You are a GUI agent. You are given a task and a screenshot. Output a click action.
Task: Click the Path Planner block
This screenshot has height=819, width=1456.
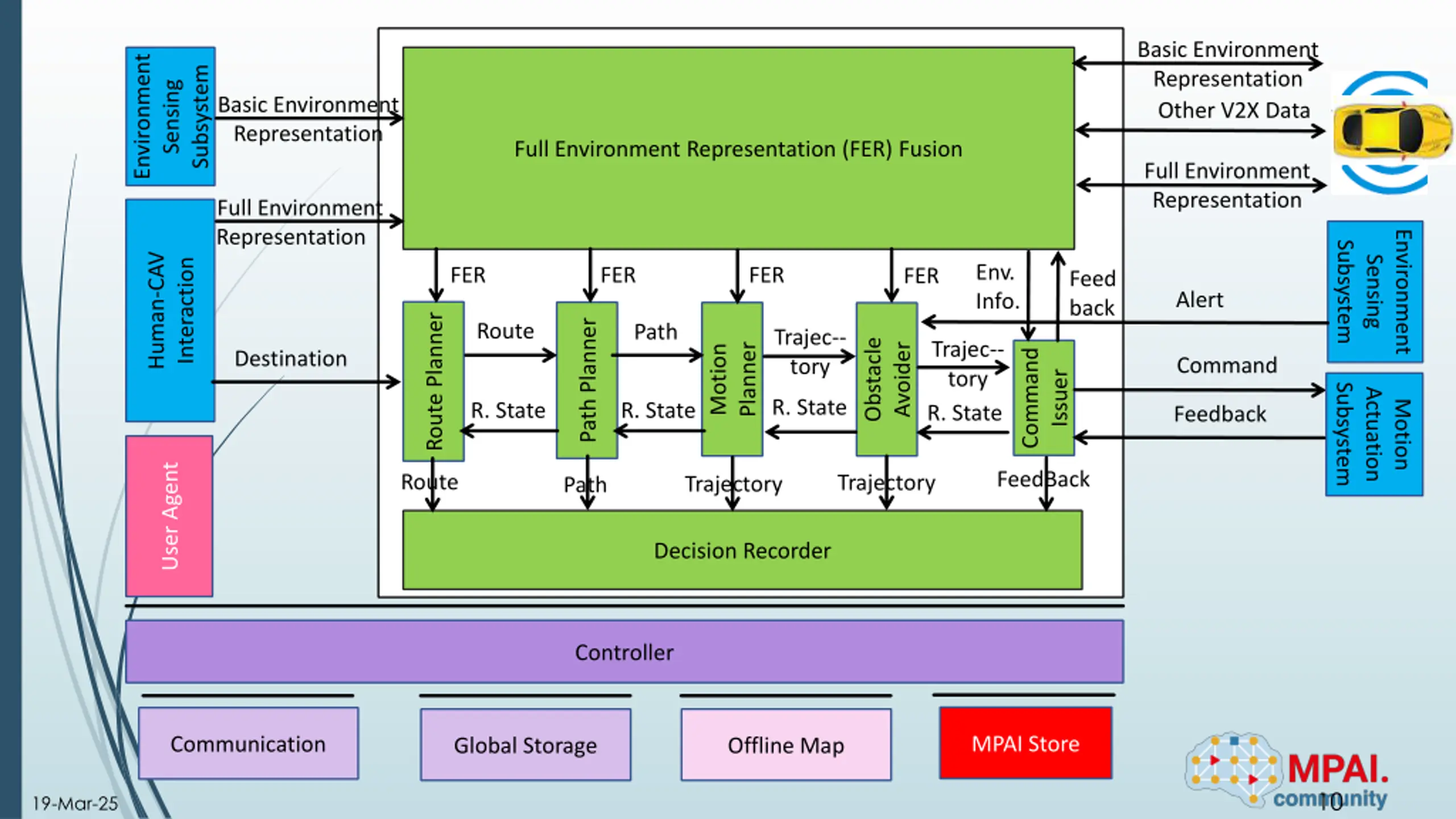coord(587,380)
